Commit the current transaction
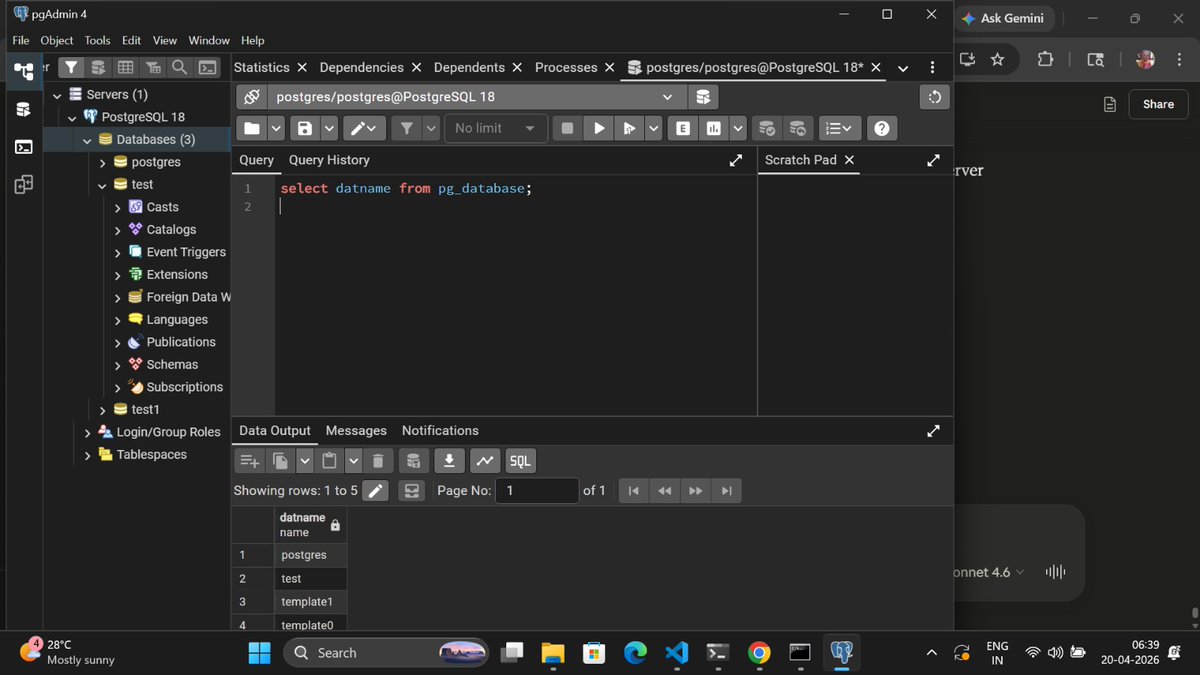Screen dimensions: 1200x675 point(767,128)
